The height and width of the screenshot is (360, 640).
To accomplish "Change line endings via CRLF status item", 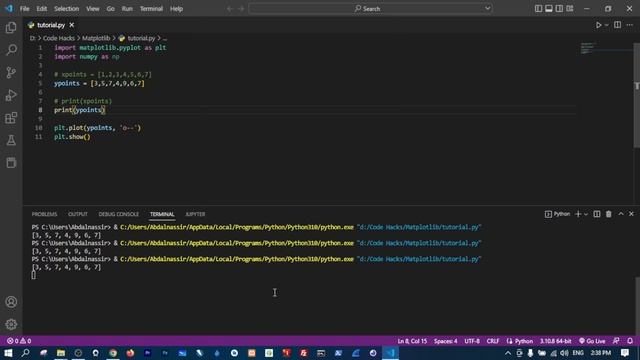I will tap(493, 341).
